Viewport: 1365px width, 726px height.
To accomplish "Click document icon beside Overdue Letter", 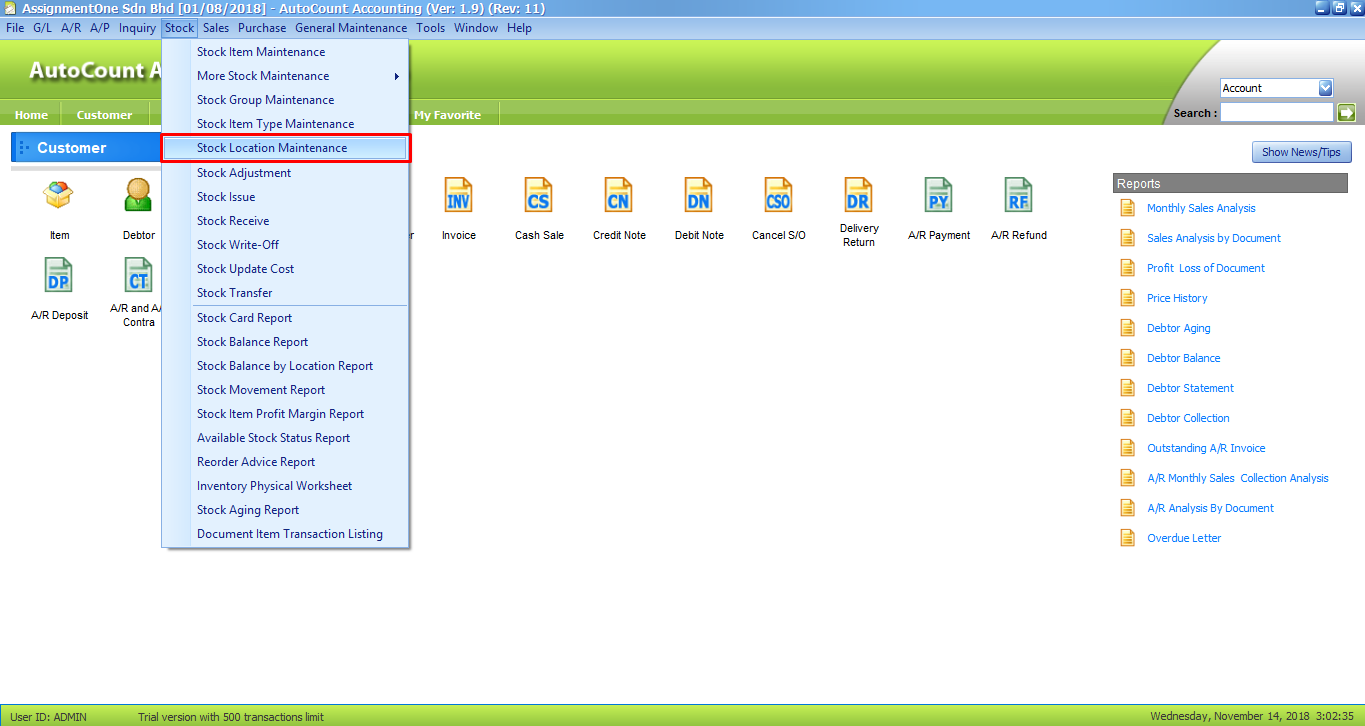I will (x=1128, y=538).
